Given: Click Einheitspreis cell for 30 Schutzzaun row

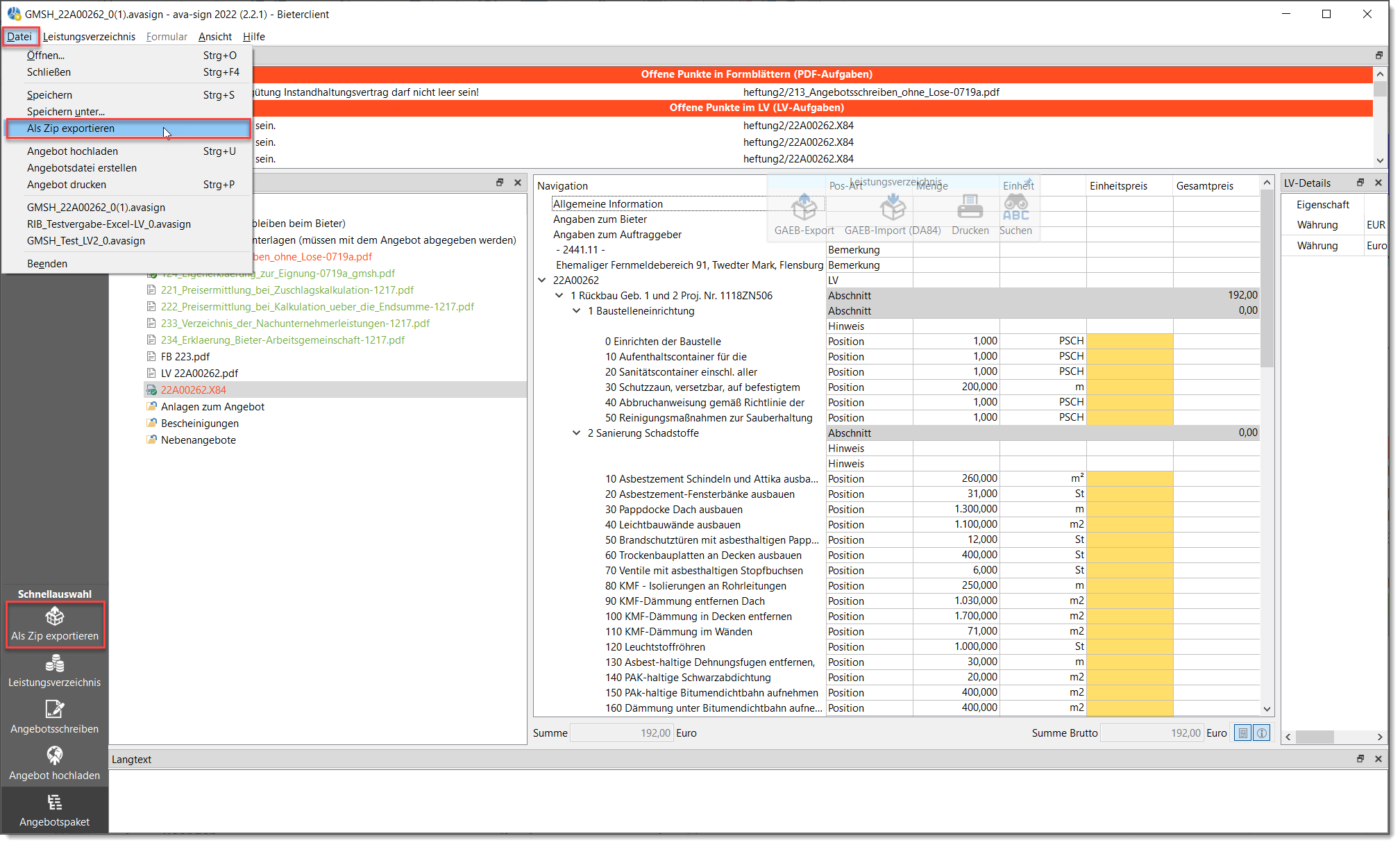Looking at the screenshot, I should [x=1129, y=387].
